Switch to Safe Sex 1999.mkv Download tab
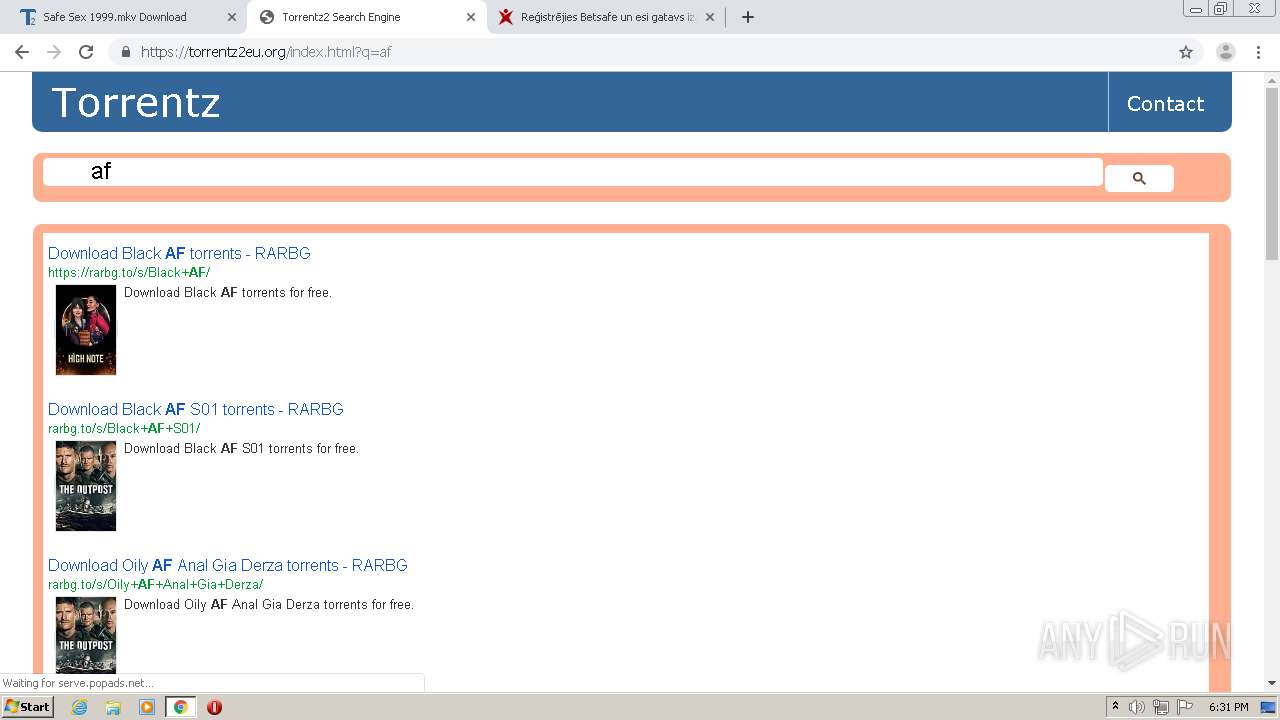Viewport: 1280px width, 720px height. tap(126, 17)
